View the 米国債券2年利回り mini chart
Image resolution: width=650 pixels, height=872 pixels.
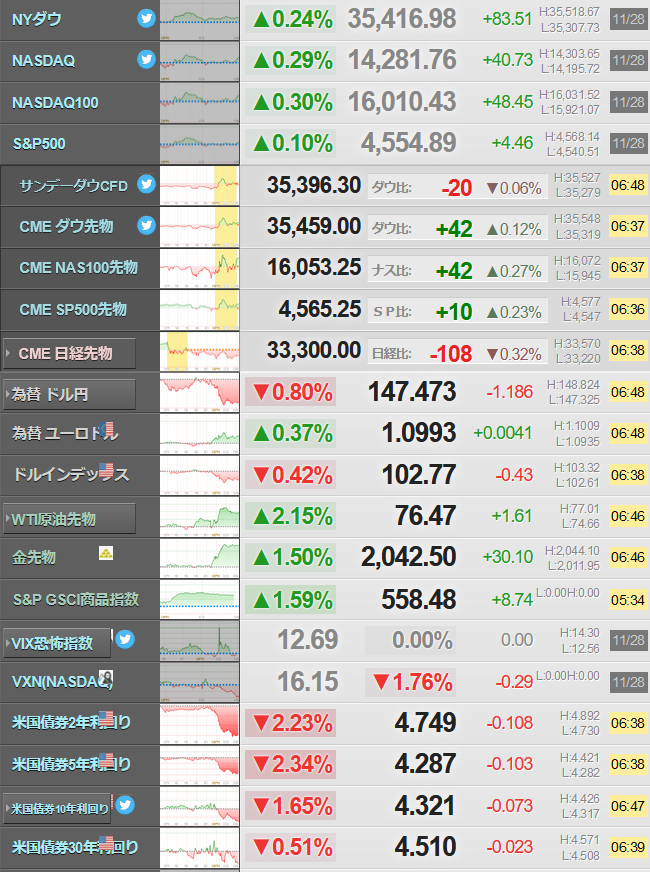click(x=200, y=724)
